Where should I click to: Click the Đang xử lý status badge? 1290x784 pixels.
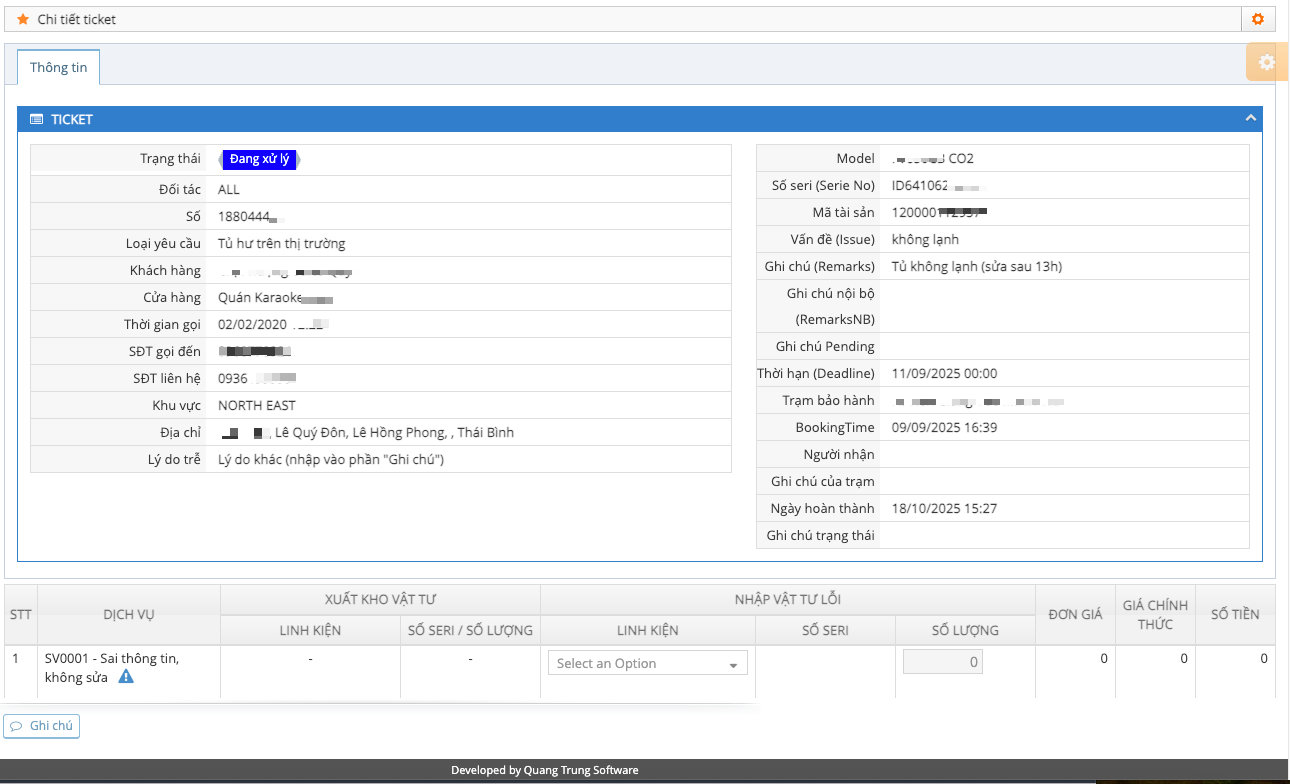[x=259, y=159]
